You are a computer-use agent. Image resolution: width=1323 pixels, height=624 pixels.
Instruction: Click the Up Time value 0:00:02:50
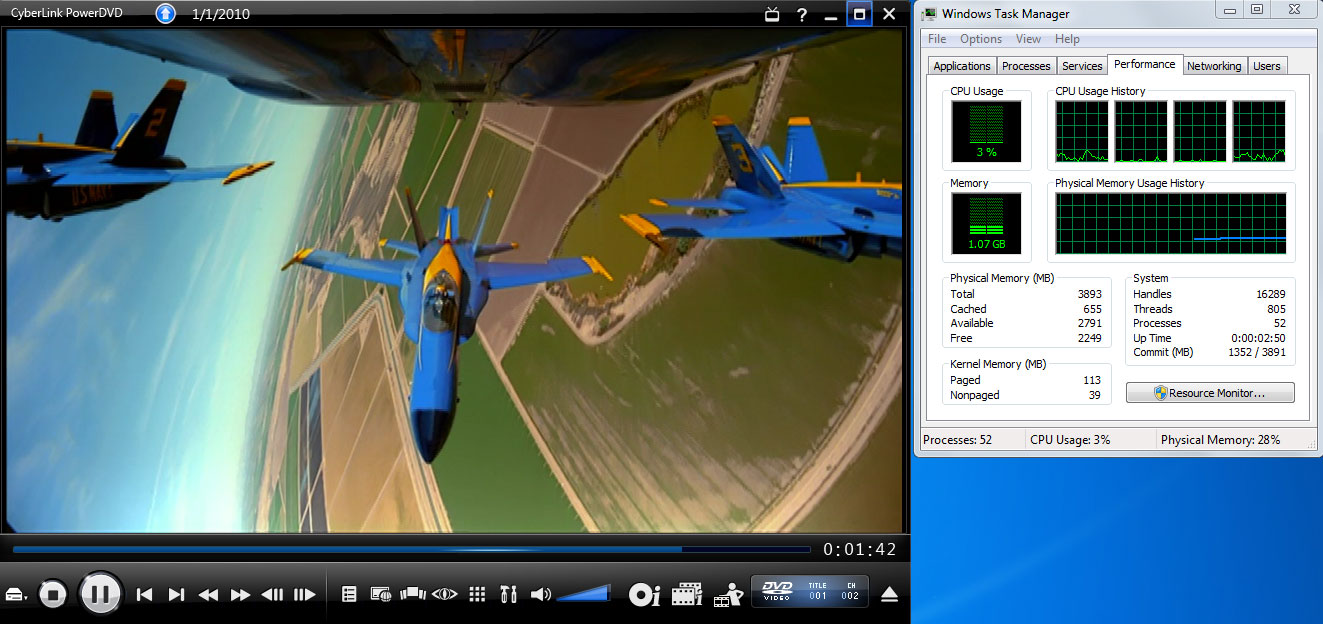(1258, 338)
